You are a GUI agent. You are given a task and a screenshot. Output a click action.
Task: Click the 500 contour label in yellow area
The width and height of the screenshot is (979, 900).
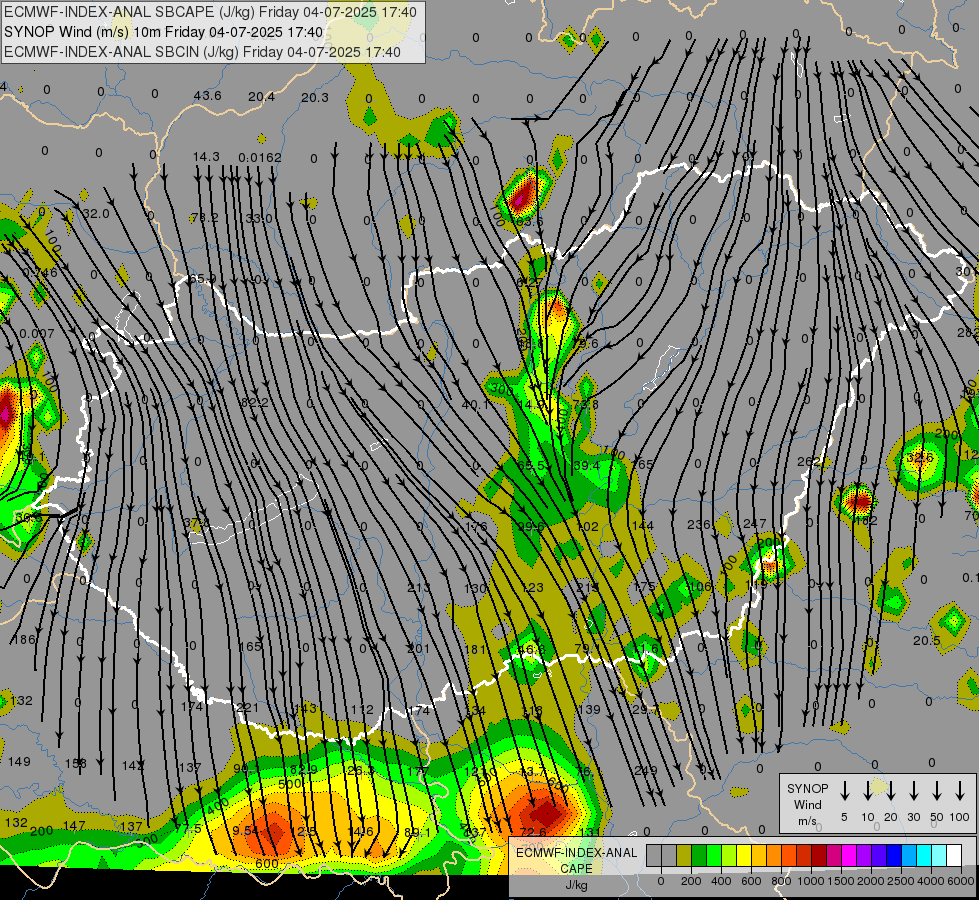pyautogui.click(x=289, y=784)
